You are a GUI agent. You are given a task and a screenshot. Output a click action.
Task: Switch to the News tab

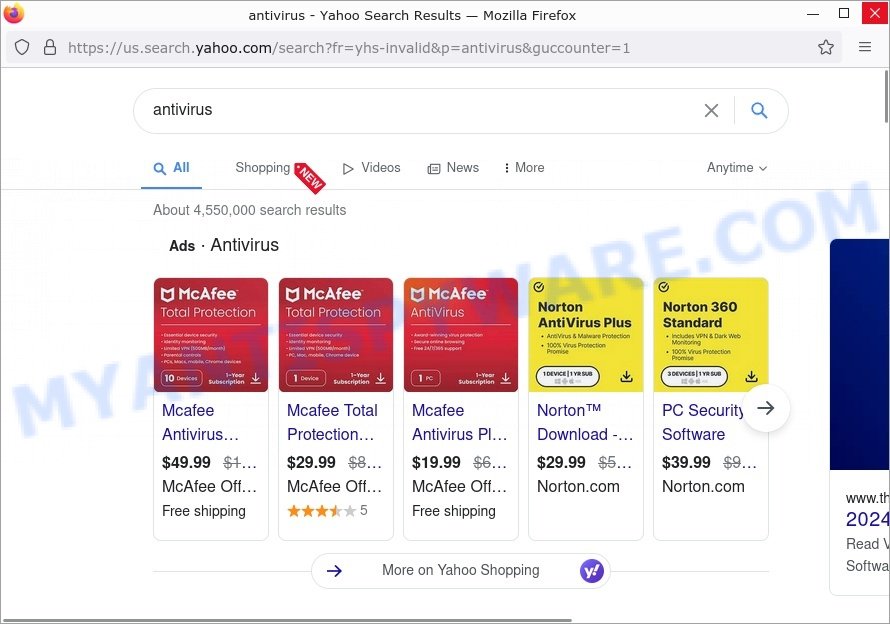tap(453, 167)
